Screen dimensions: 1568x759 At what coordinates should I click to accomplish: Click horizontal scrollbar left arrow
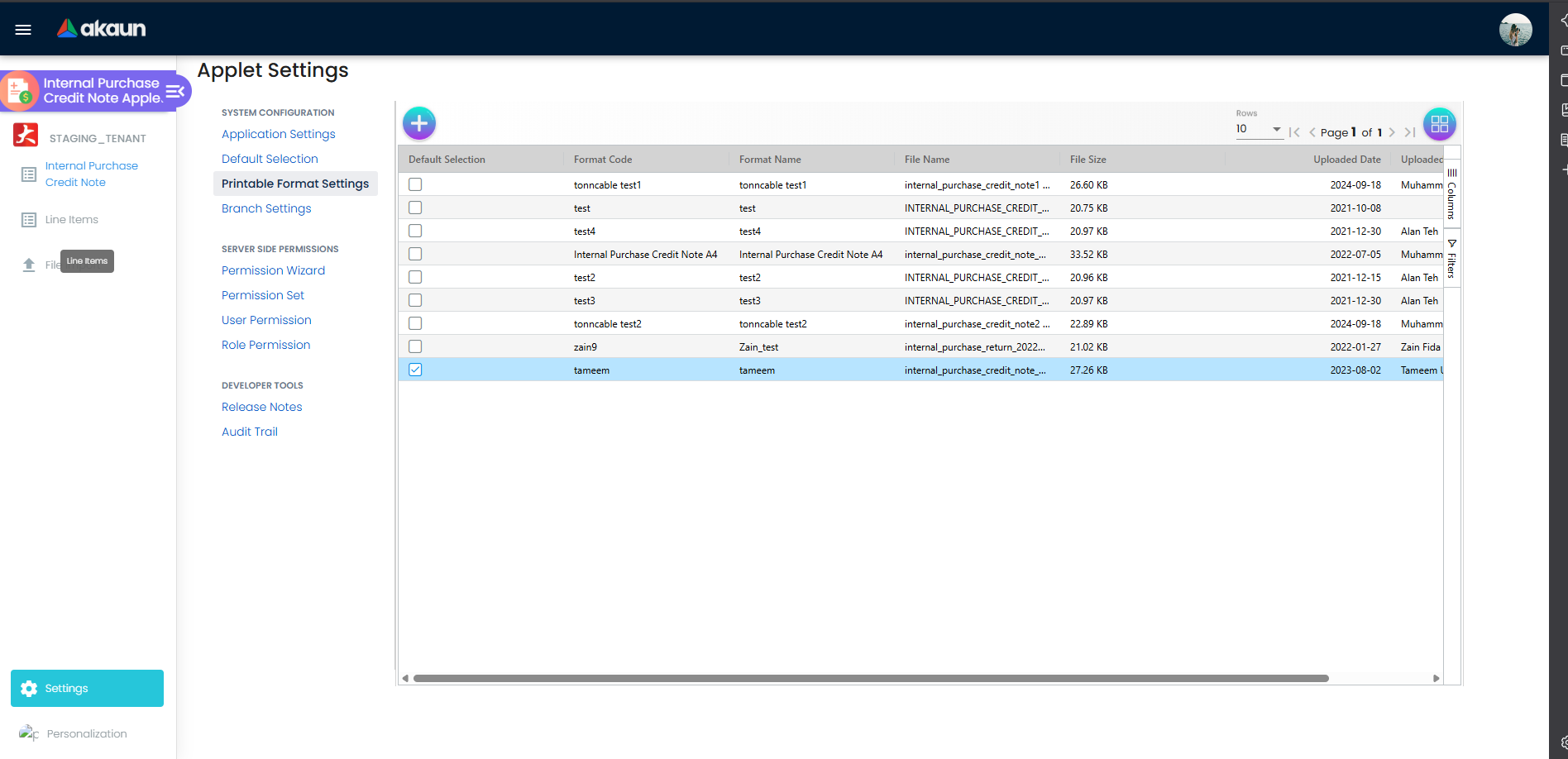pyautogui.click(x=404, y=678)
